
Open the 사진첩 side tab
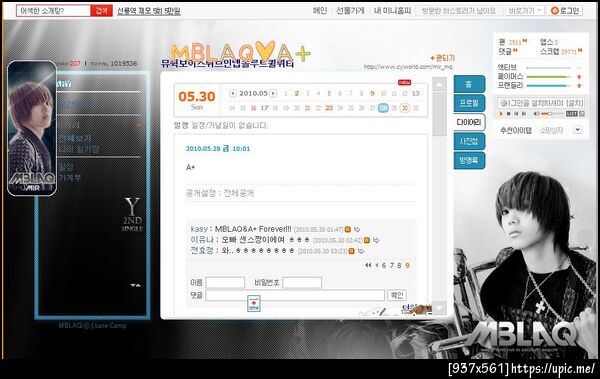tap(469, 141)
